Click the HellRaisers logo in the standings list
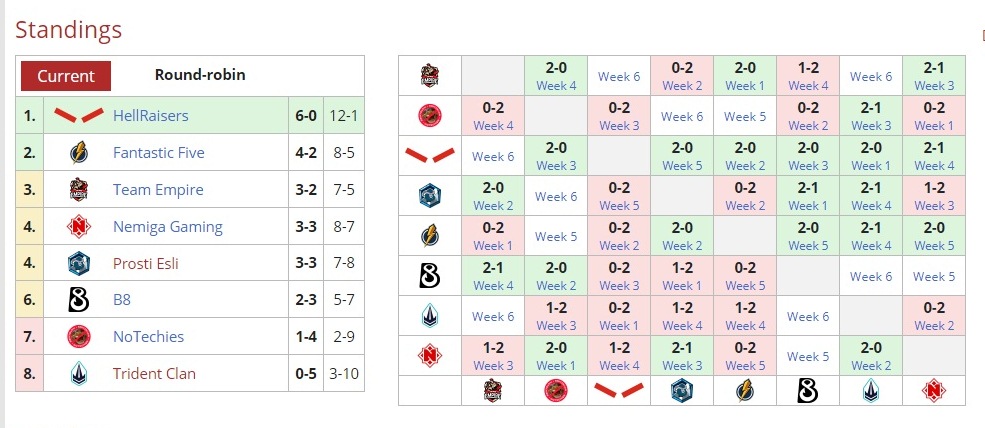 [x=79, y=116]
